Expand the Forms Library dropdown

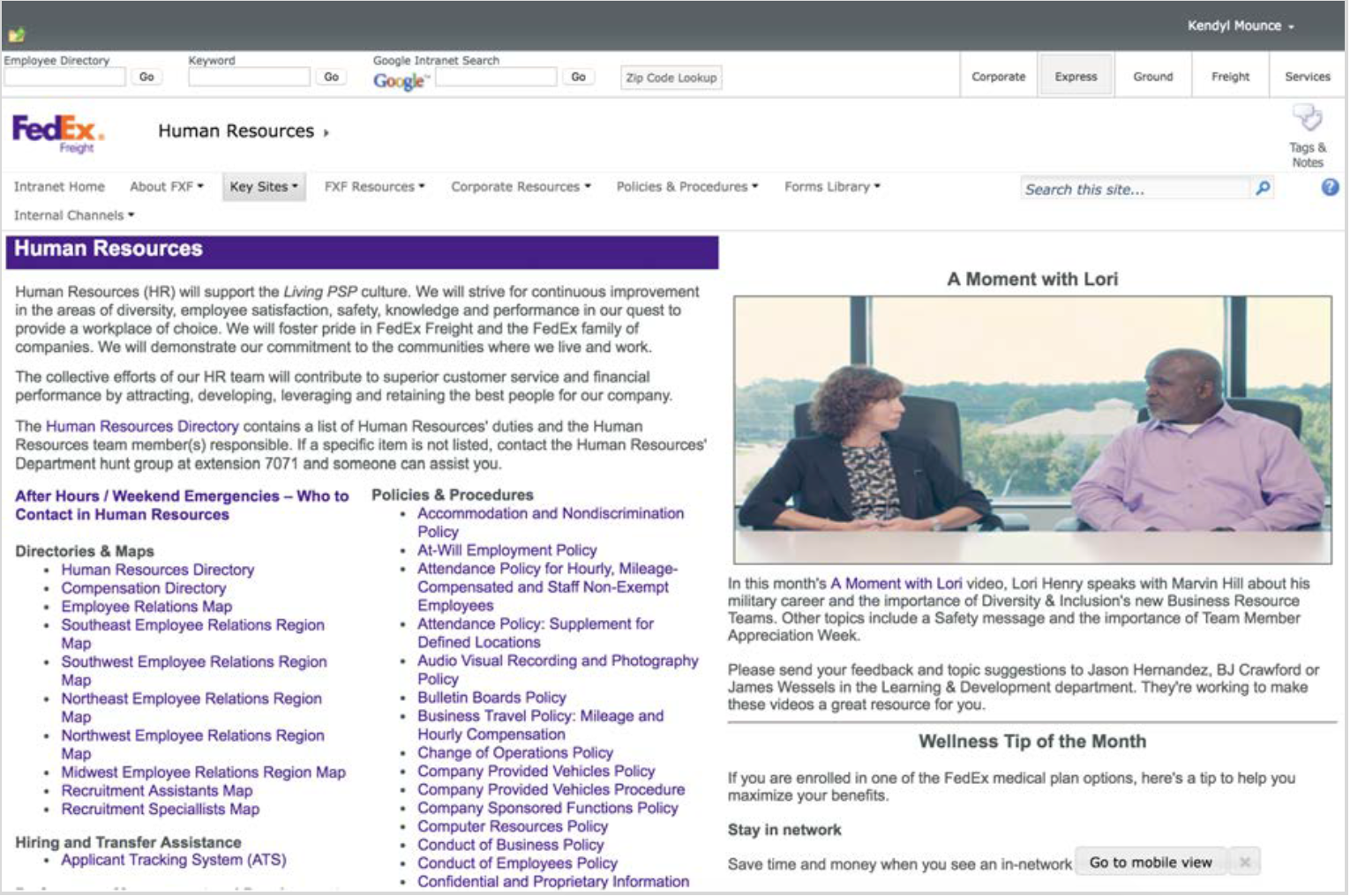coord(828,186)
